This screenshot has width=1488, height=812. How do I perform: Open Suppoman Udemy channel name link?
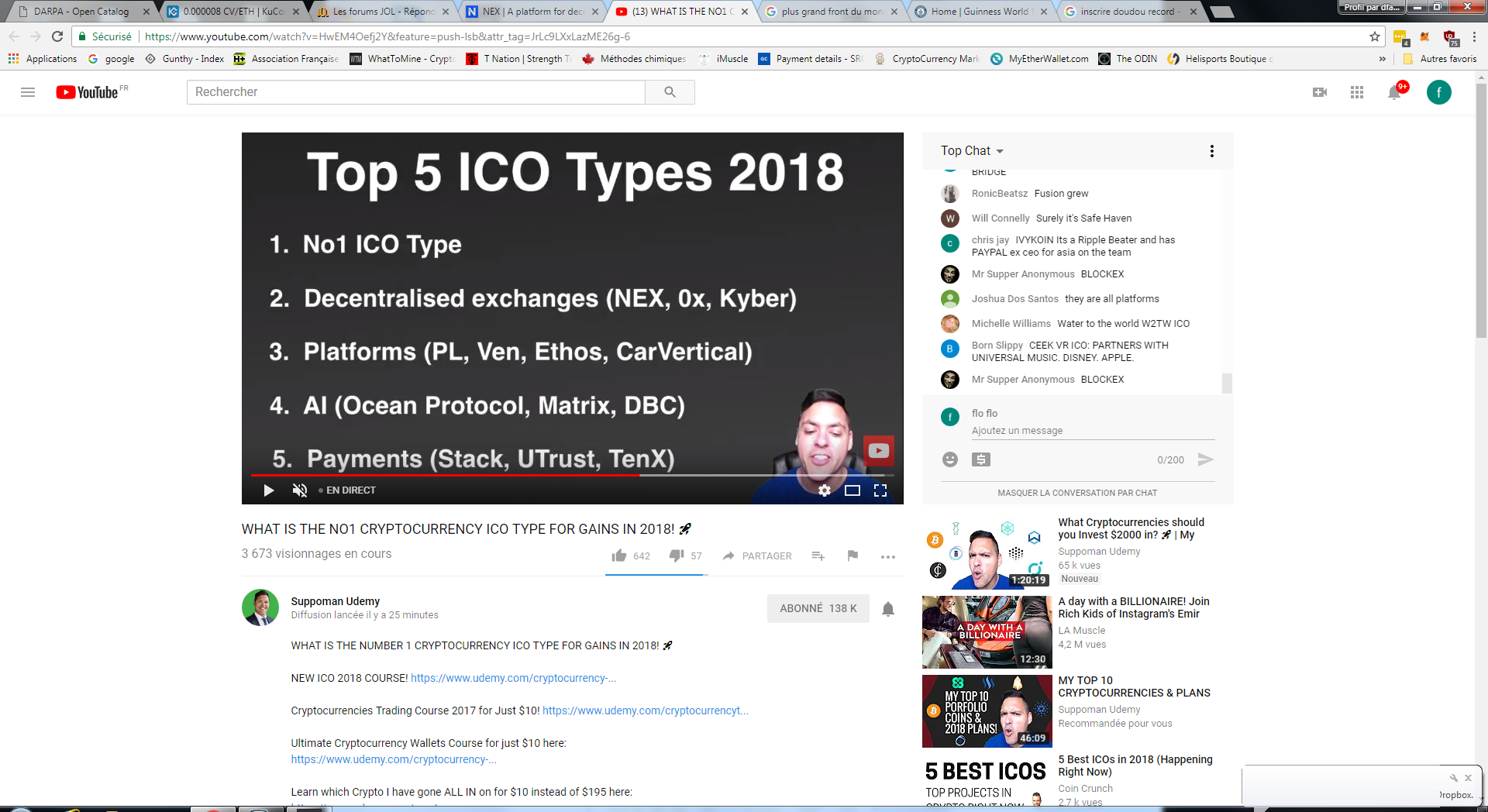336,601
